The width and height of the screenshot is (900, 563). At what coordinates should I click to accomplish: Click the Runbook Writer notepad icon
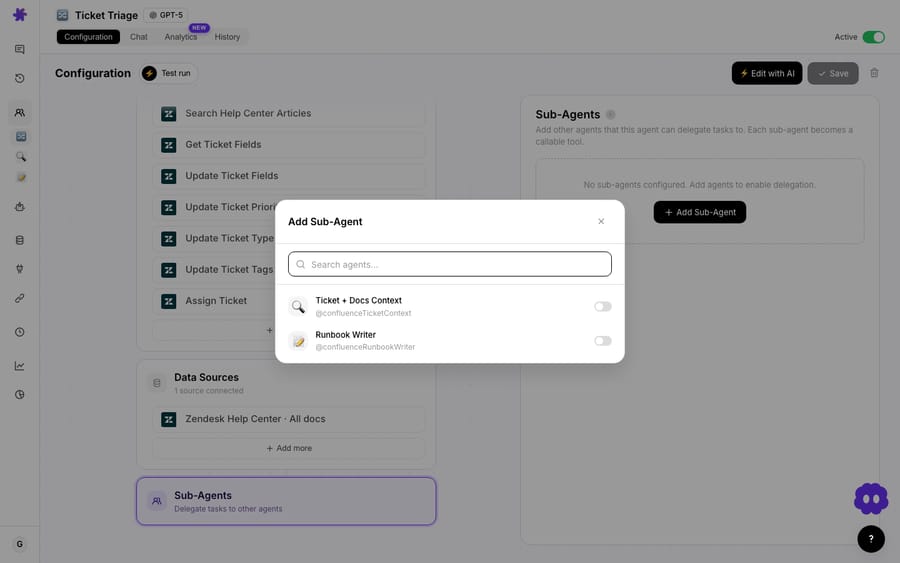click(x=298, y=341)
